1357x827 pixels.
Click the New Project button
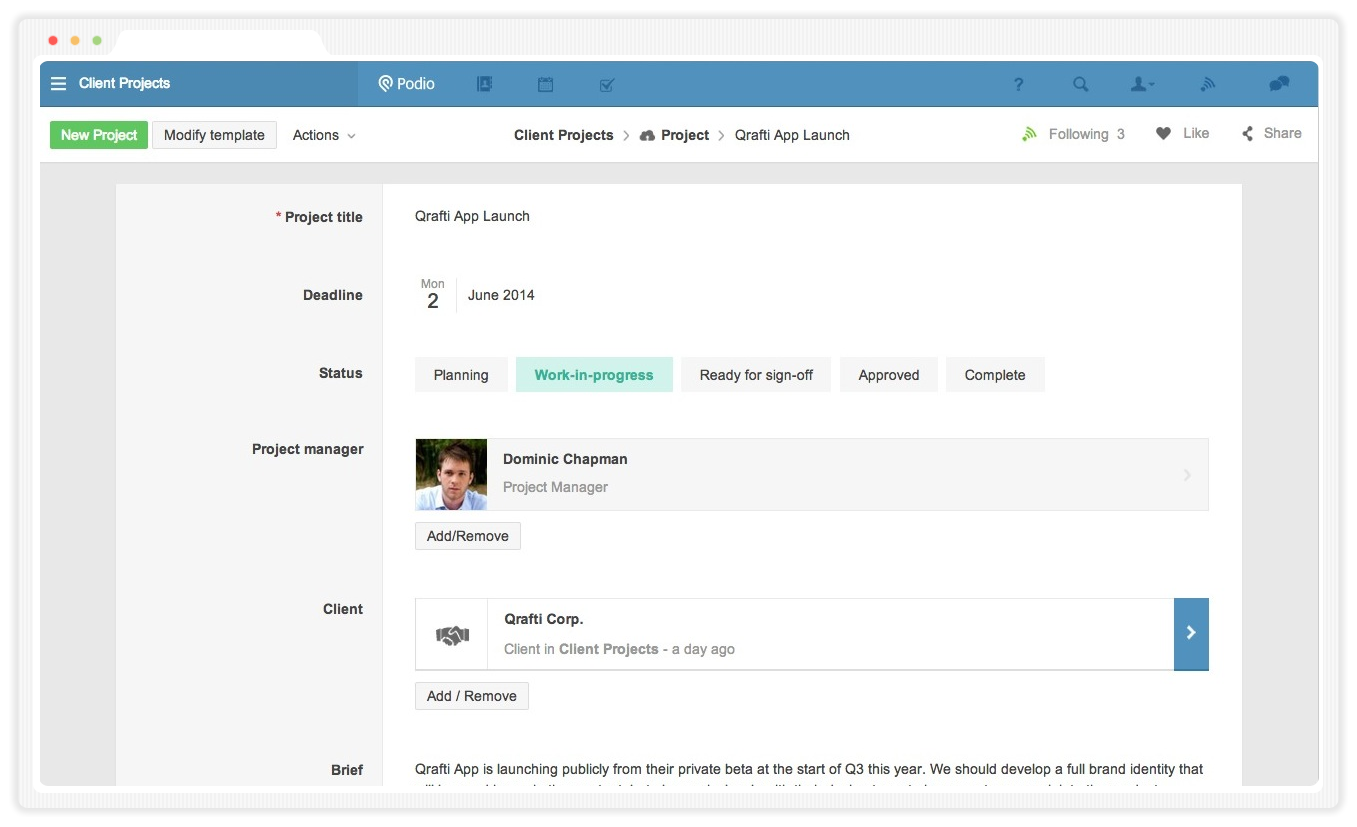tap(99, 135)
